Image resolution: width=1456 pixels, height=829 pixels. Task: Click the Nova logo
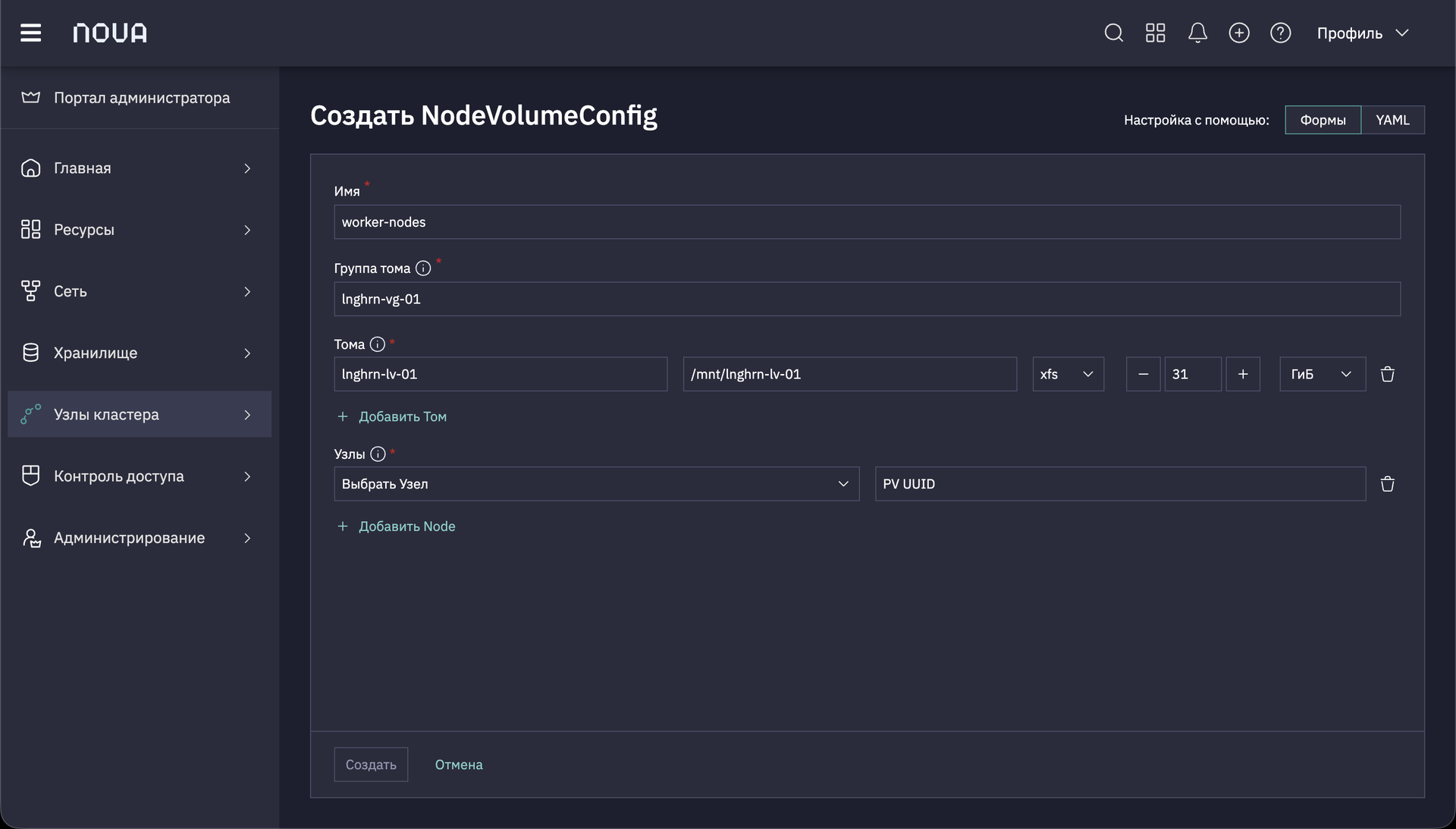110,33
